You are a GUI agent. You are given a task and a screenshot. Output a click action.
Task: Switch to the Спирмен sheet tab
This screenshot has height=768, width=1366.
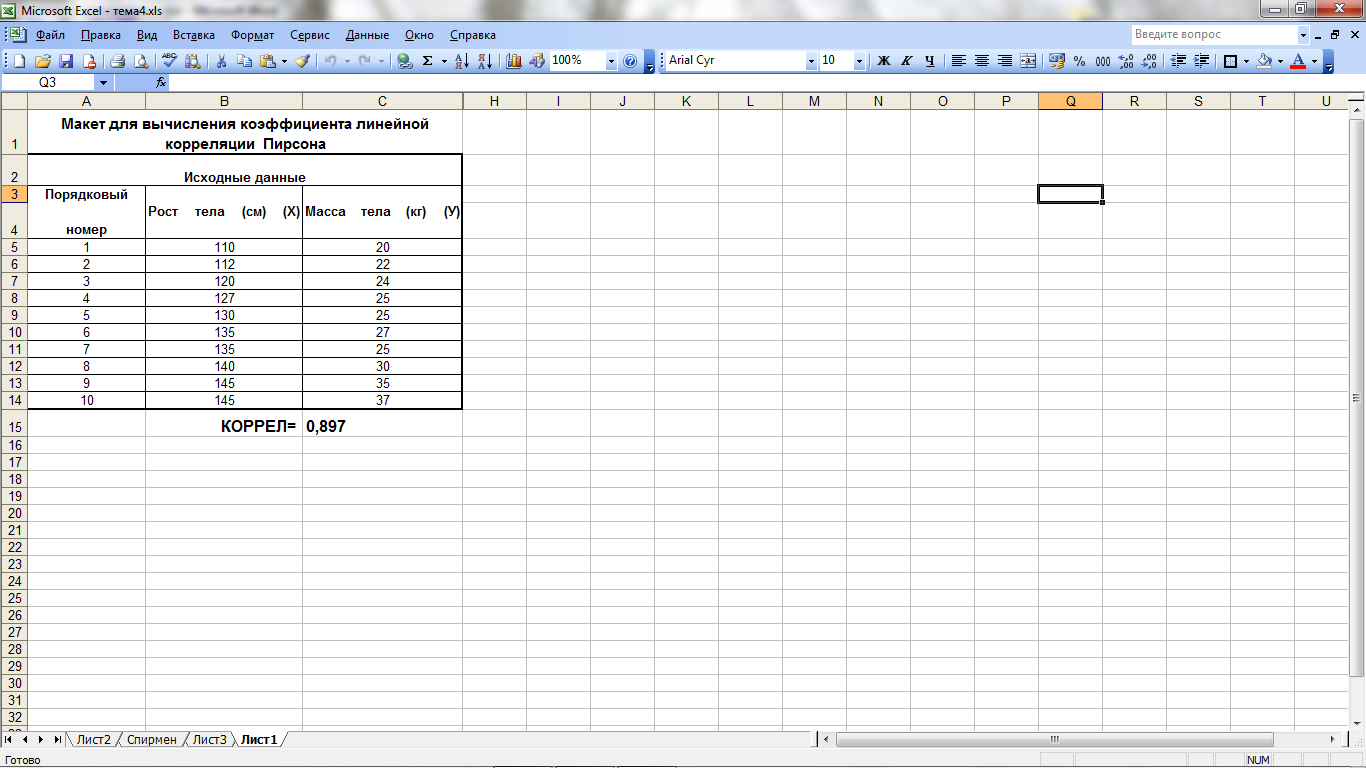(x=151, y=740)
